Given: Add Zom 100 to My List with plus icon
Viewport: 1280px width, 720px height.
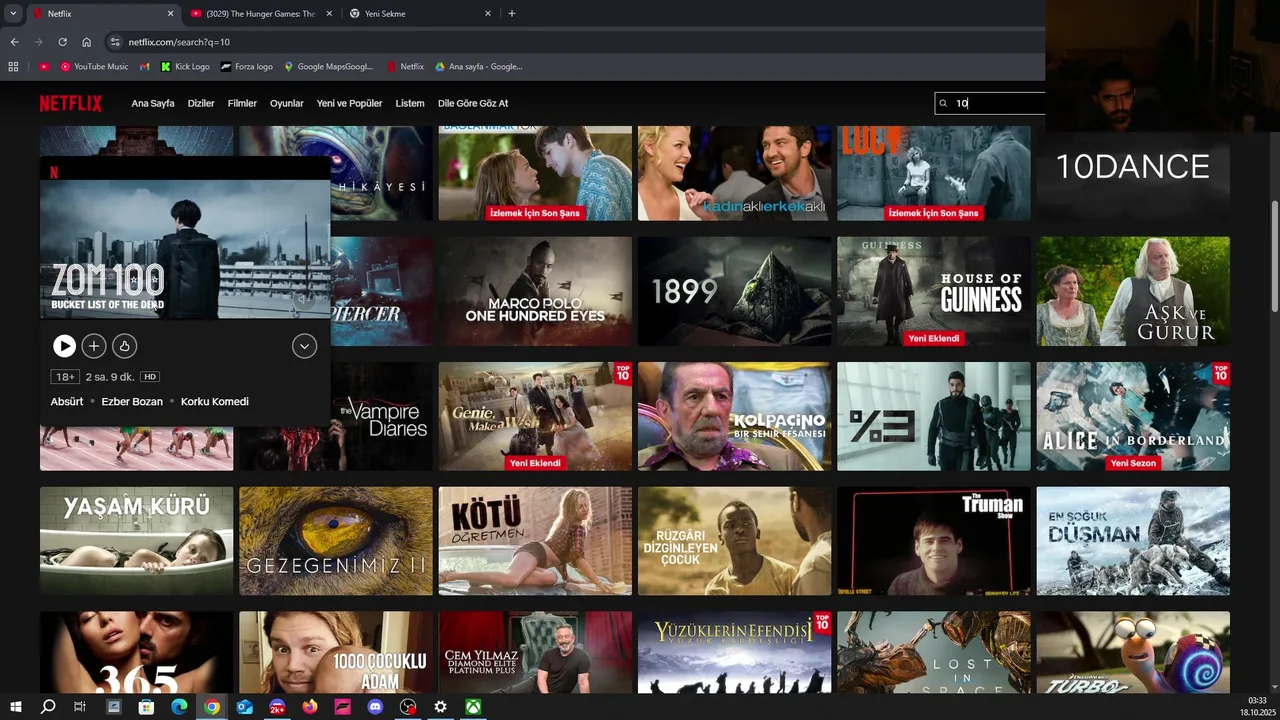Looking at the screenshot, I should tap(94, 346).
